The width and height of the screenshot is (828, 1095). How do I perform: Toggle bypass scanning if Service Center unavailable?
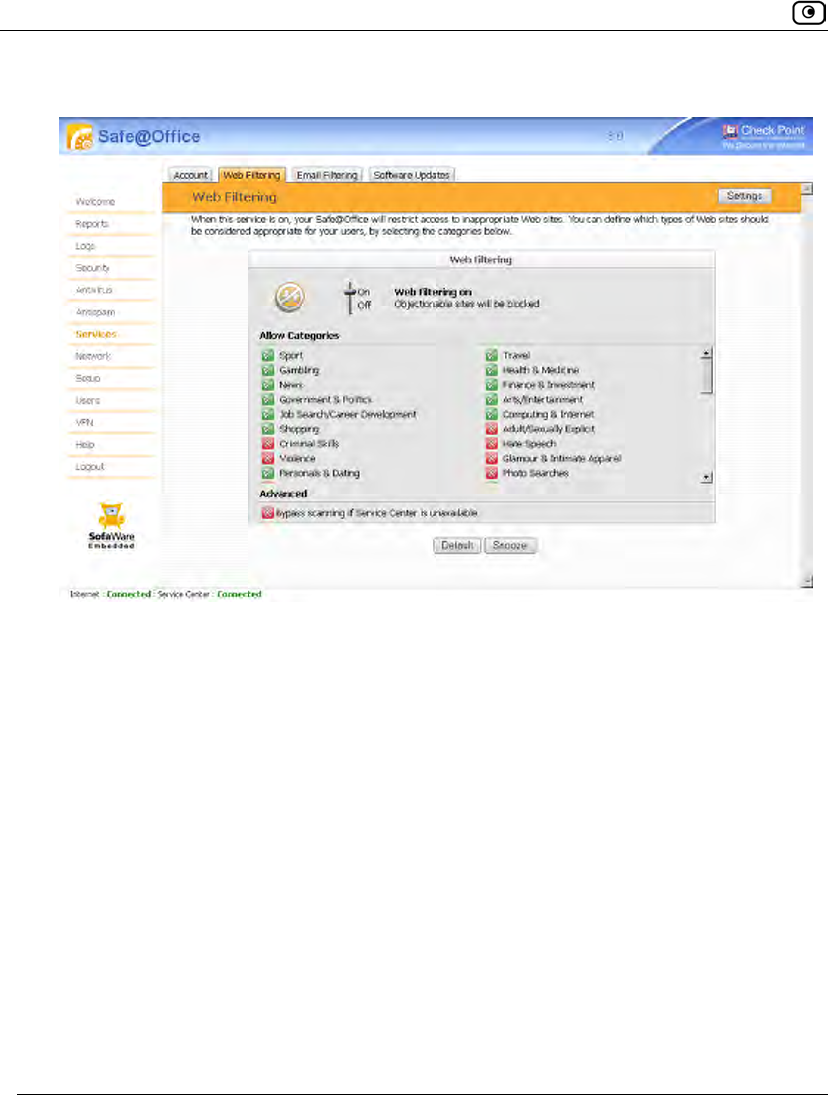pos(267,513)
